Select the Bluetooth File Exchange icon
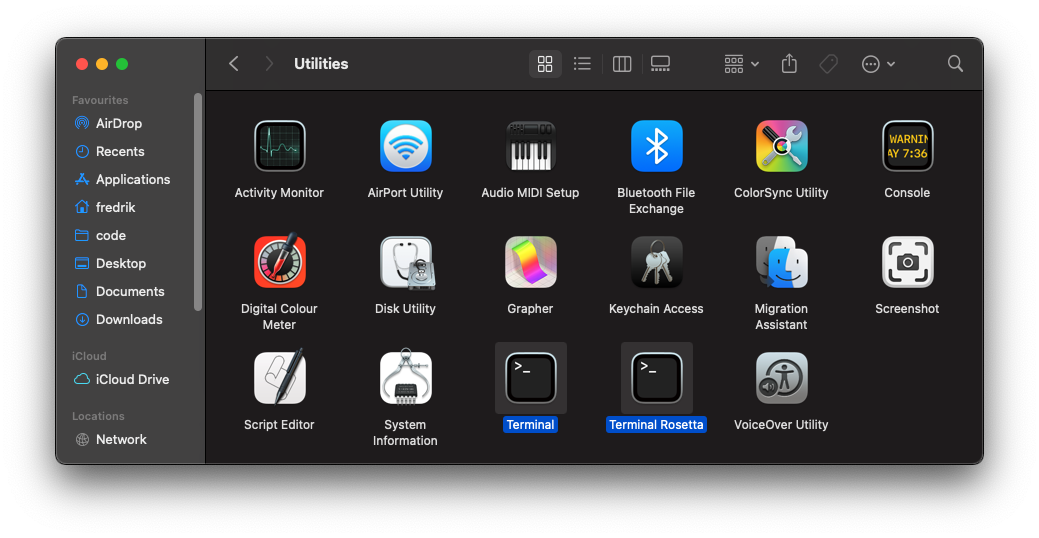Image resolution: width=1039 pixels, height=538 pixels. click(x=657, y=146)
